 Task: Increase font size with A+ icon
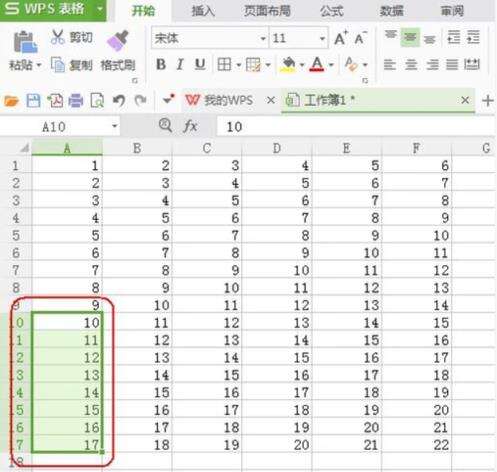click(341, 38)
